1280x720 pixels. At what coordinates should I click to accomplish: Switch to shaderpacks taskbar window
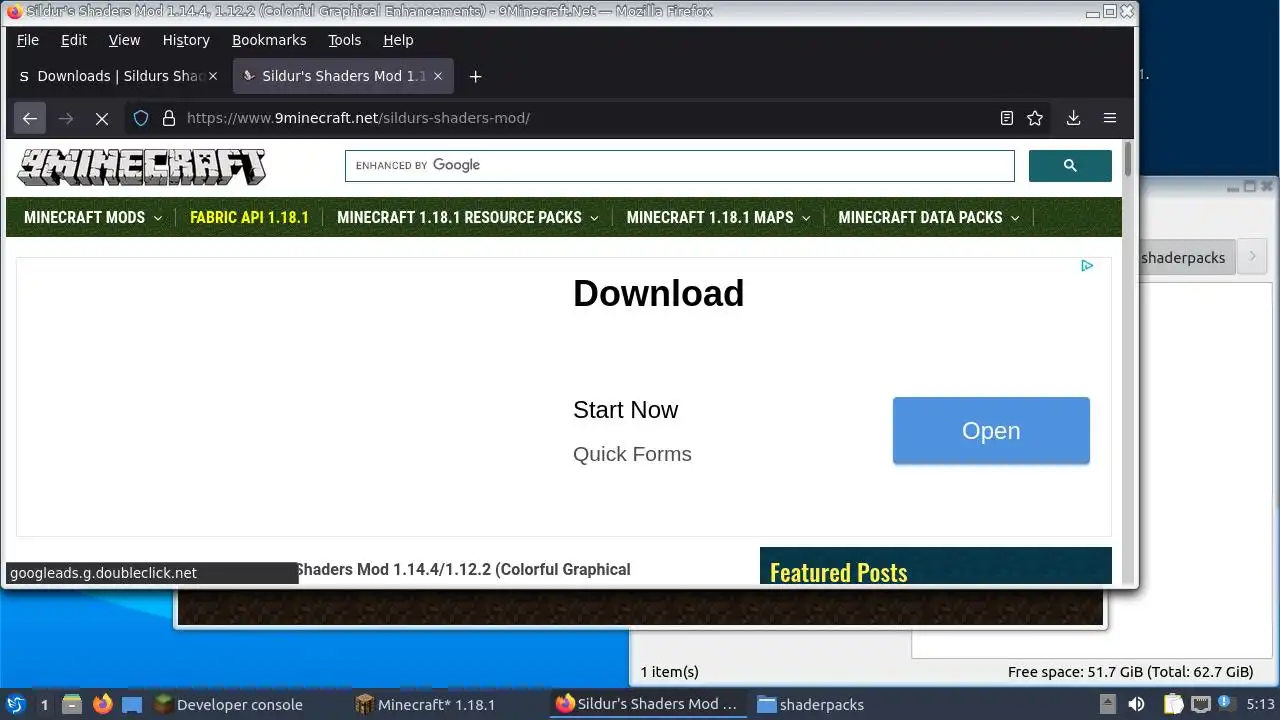tap(811, 704)
